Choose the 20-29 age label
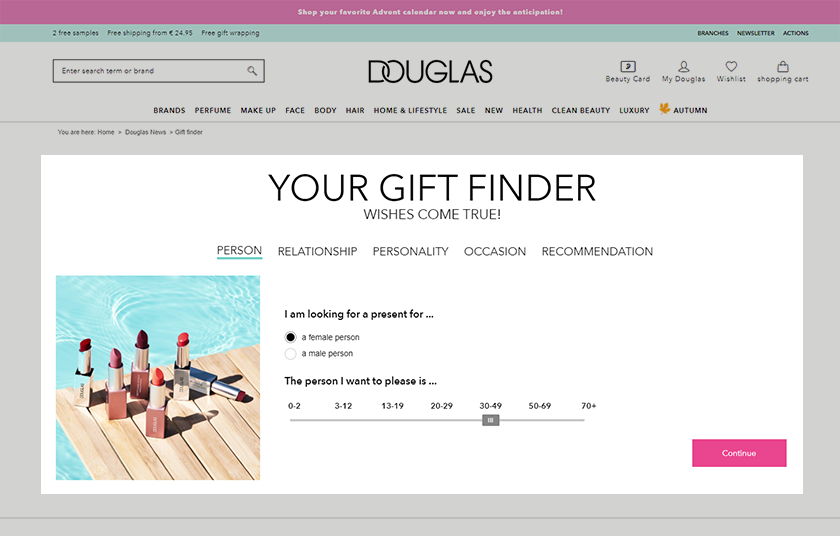Viewport: 840px width, 536px height. 441,406
